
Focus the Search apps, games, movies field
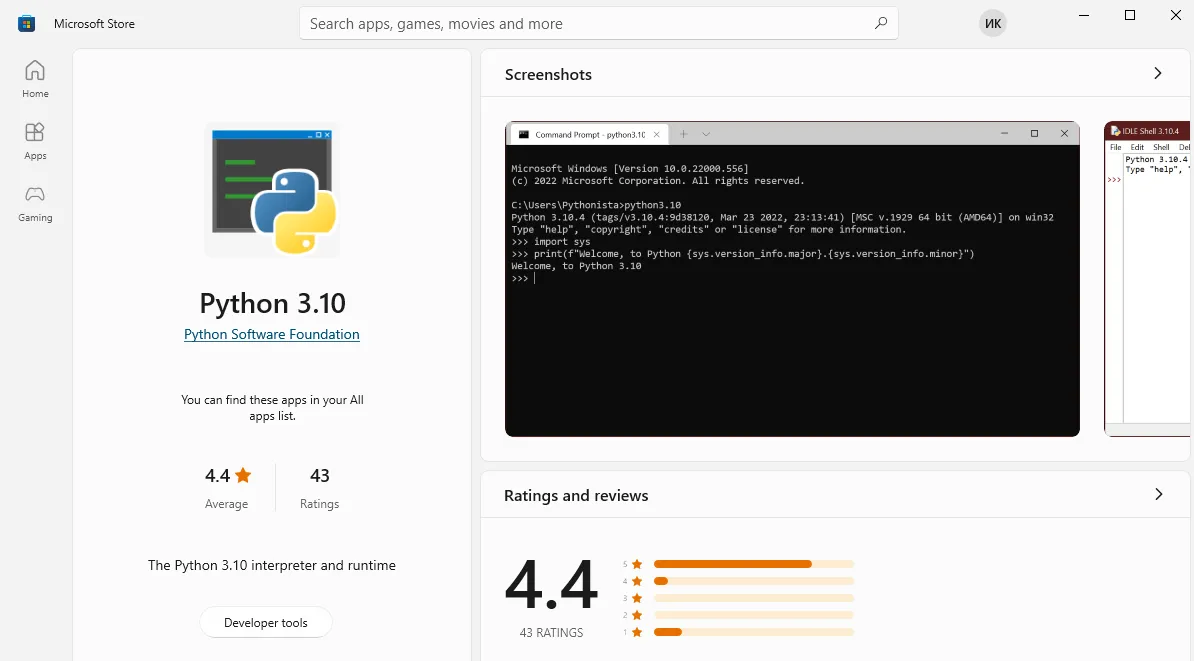pyautogui.click(x=599, y=24)
